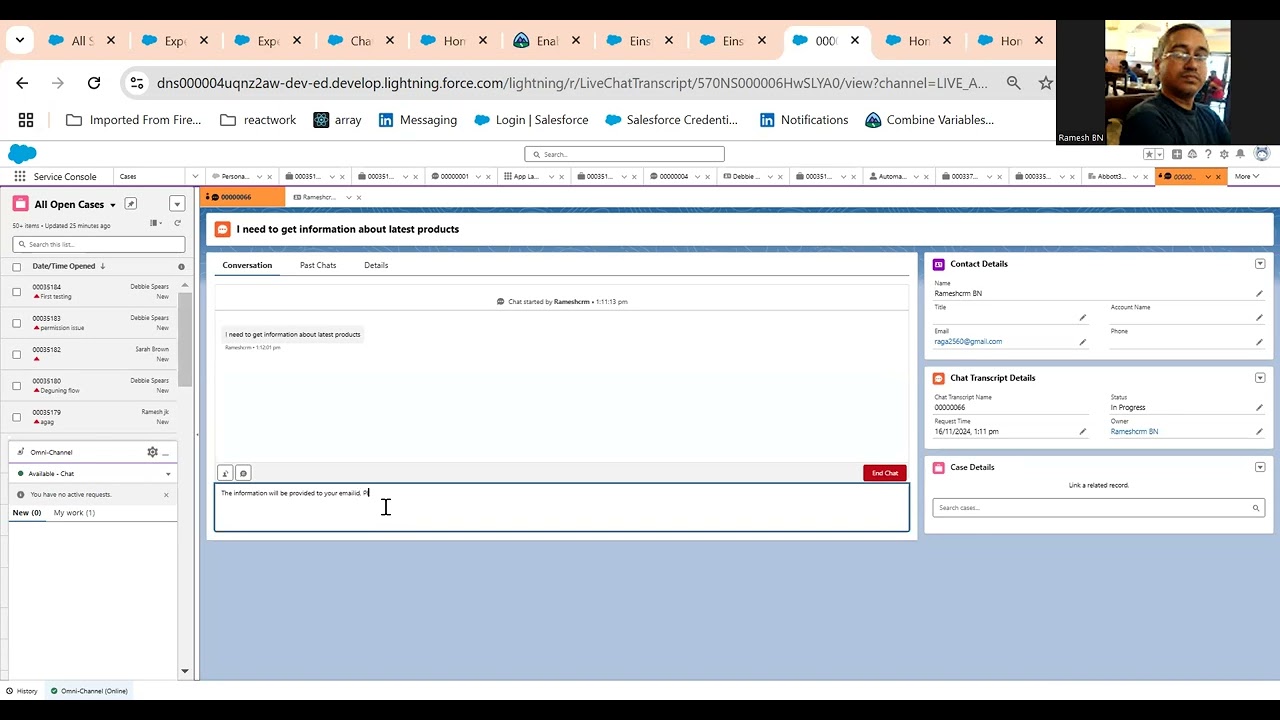Switch to the Conversation tab
This screenshot has height=720, width=1280.
point(247,266)
